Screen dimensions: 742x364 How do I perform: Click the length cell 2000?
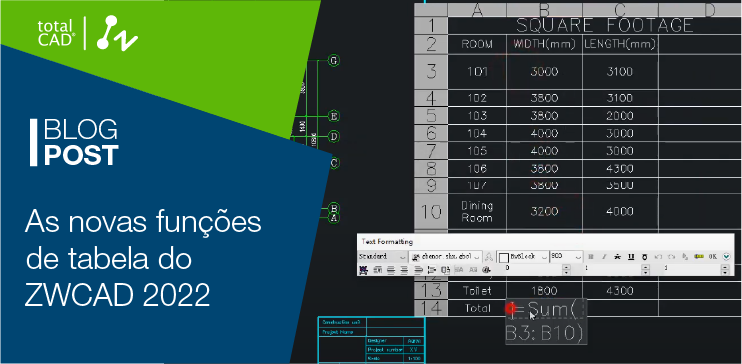(620, 116)
